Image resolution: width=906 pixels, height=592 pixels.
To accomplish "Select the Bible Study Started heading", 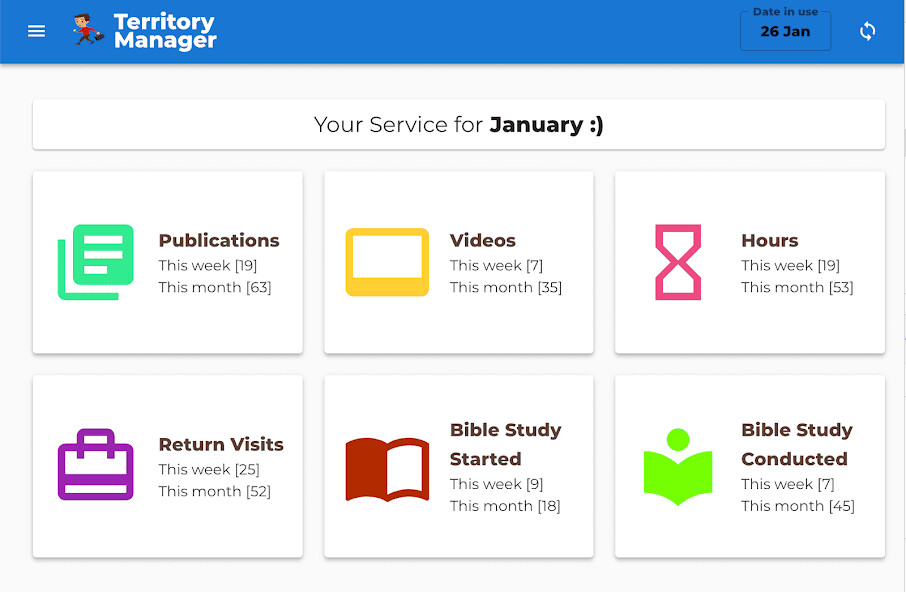I will click(505, 444).
